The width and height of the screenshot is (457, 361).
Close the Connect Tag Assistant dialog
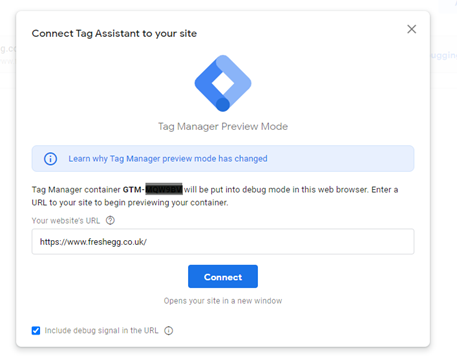[412, 29]
